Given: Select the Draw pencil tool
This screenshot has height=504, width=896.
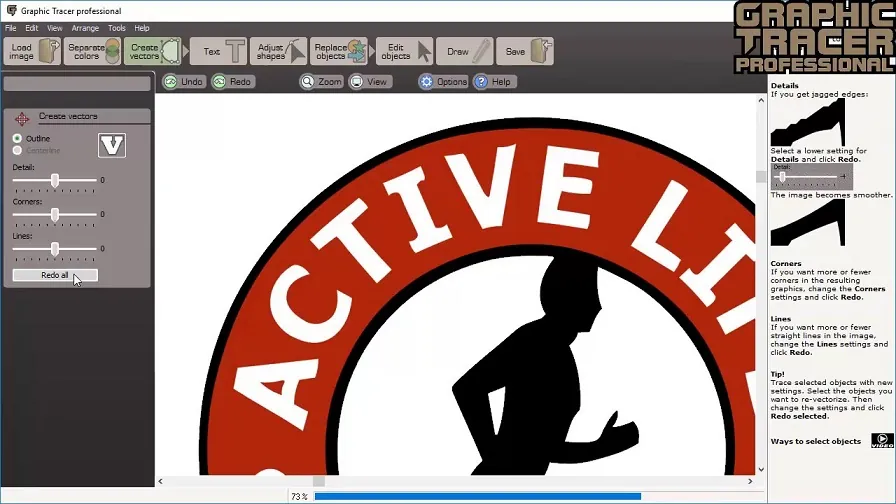Looking at the screenshot, I should coord(465,51).
